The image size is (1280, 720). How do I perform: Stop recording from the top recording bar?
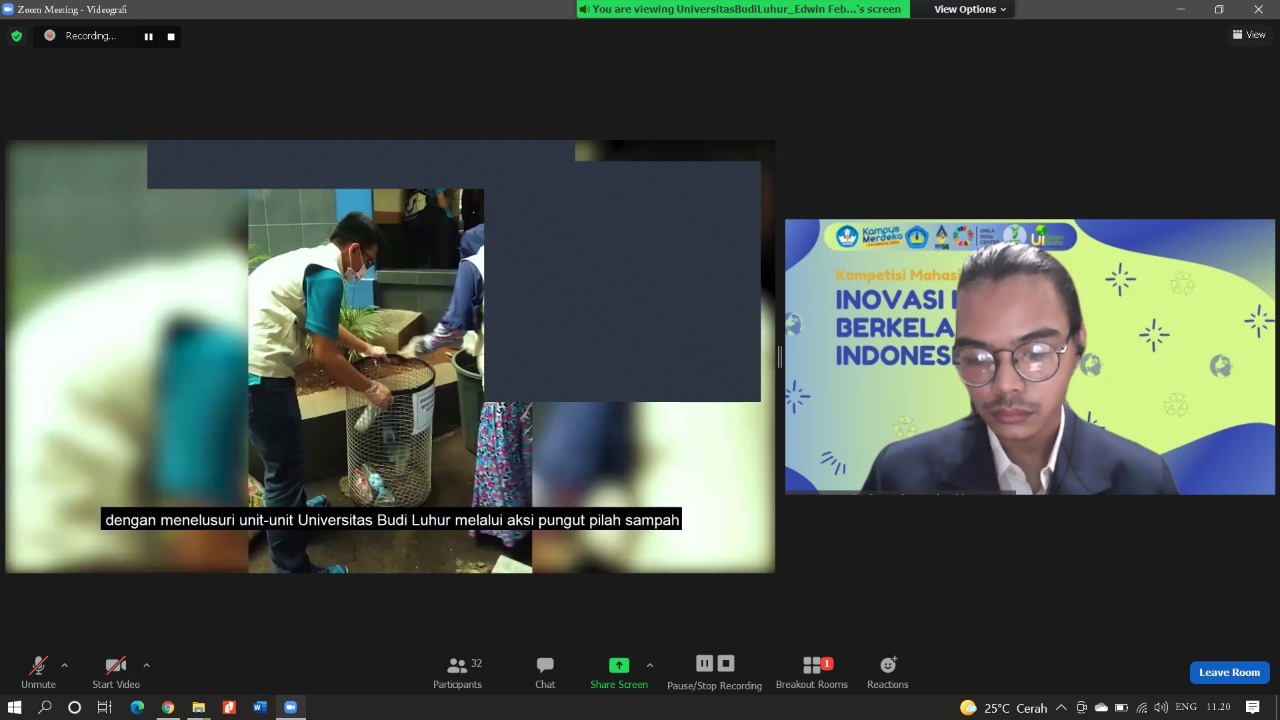[171, 36]
